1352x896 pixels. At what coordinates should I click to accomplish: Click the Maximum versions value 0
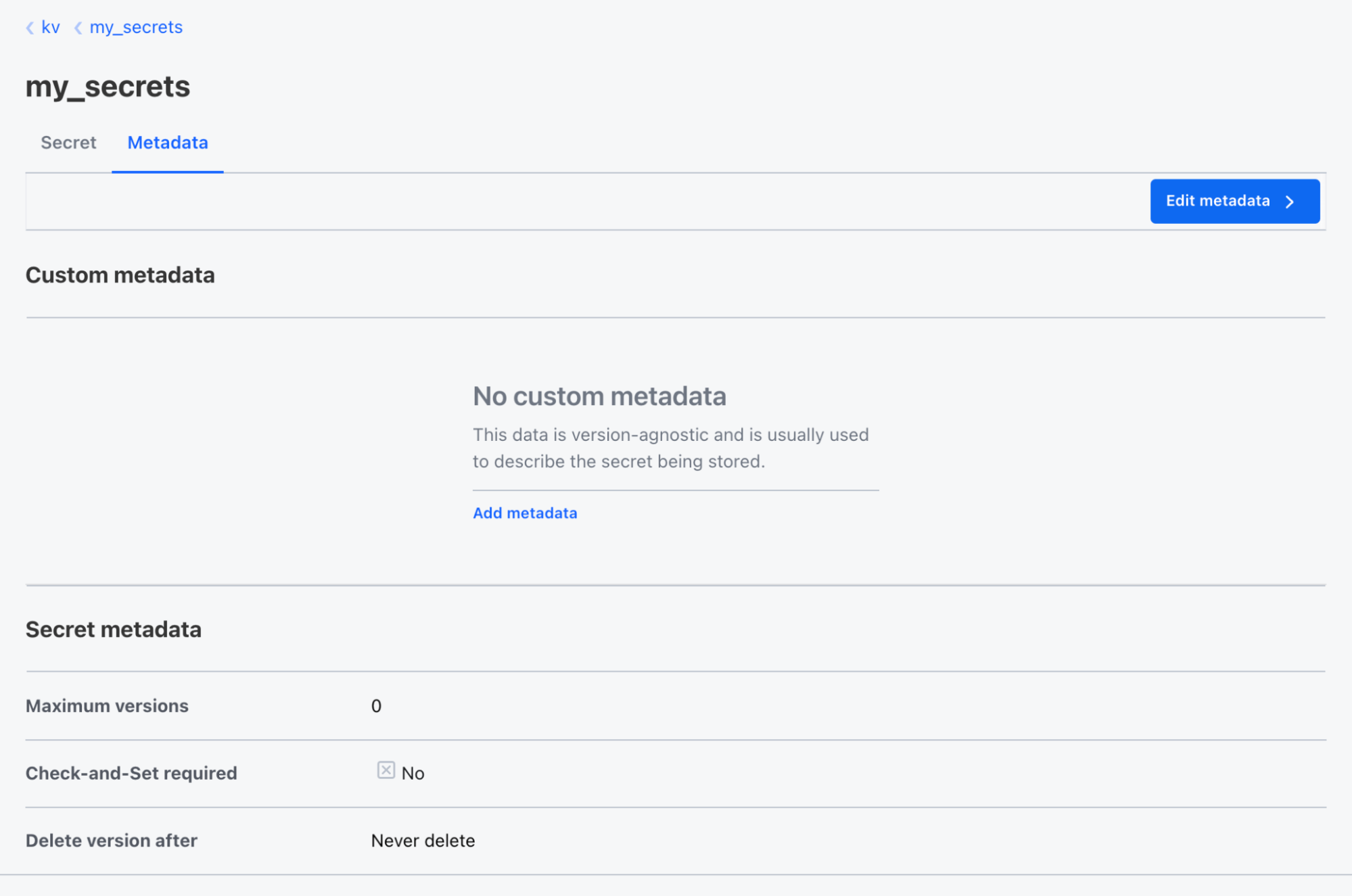(x=376, y=706)
